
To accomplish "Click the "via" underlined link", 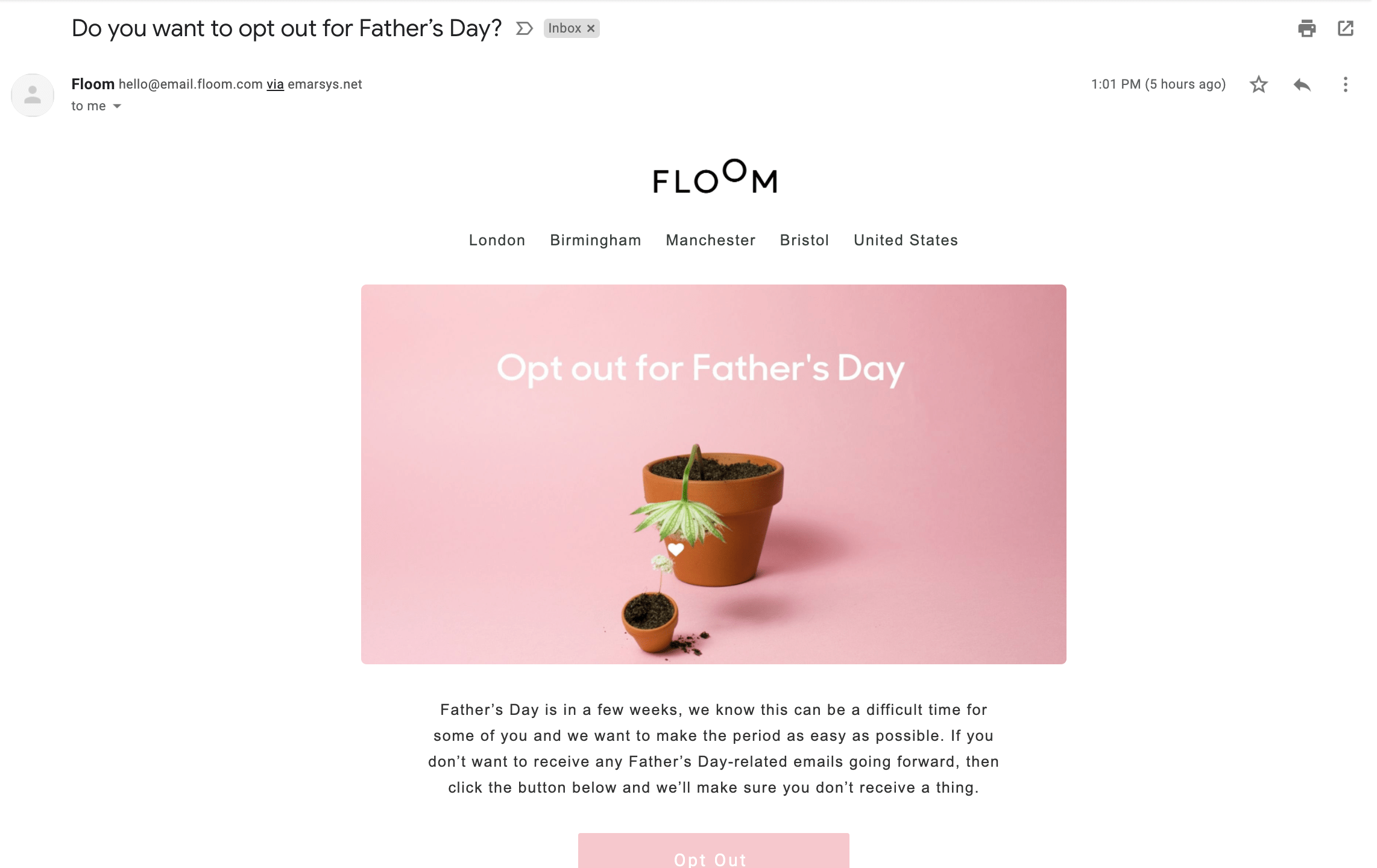I will [x=275, y=84].
